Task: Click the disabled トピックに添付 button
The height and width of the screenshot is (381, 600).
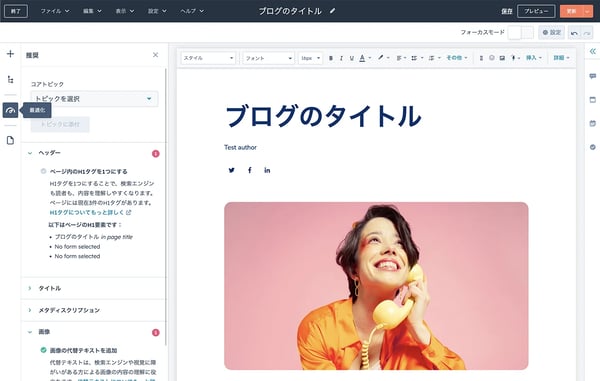Action: pyautogui.click(x=60, y=124)
